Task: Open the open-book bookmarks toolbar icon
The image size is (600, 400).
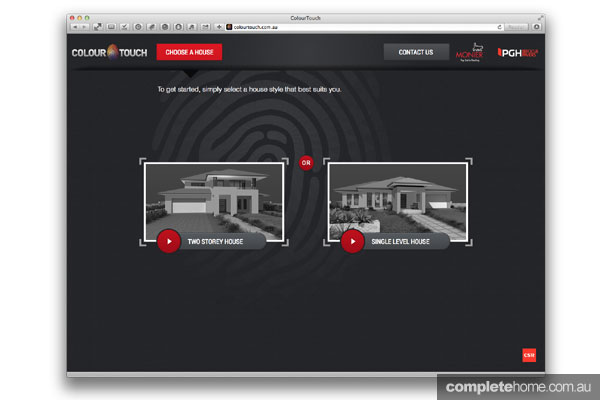Action: (111, 27)
